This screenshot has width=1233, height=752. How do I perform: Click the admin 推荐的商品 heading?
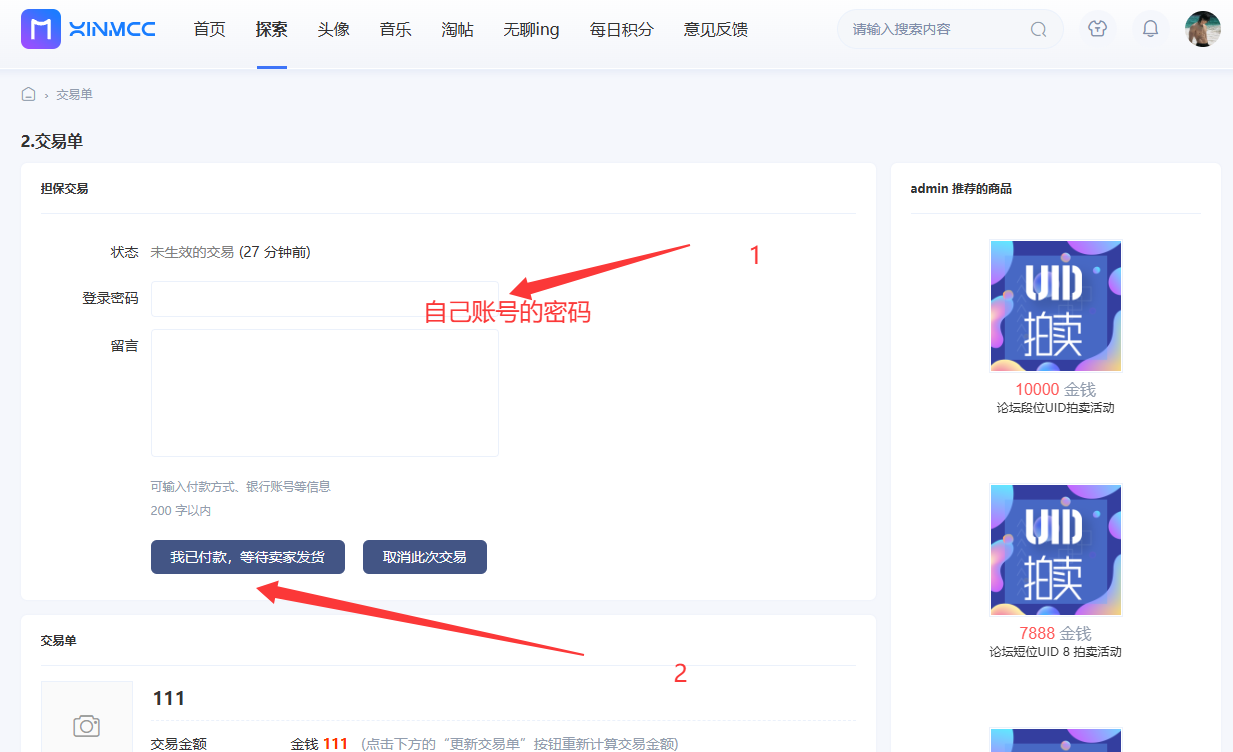coord(961,188)
